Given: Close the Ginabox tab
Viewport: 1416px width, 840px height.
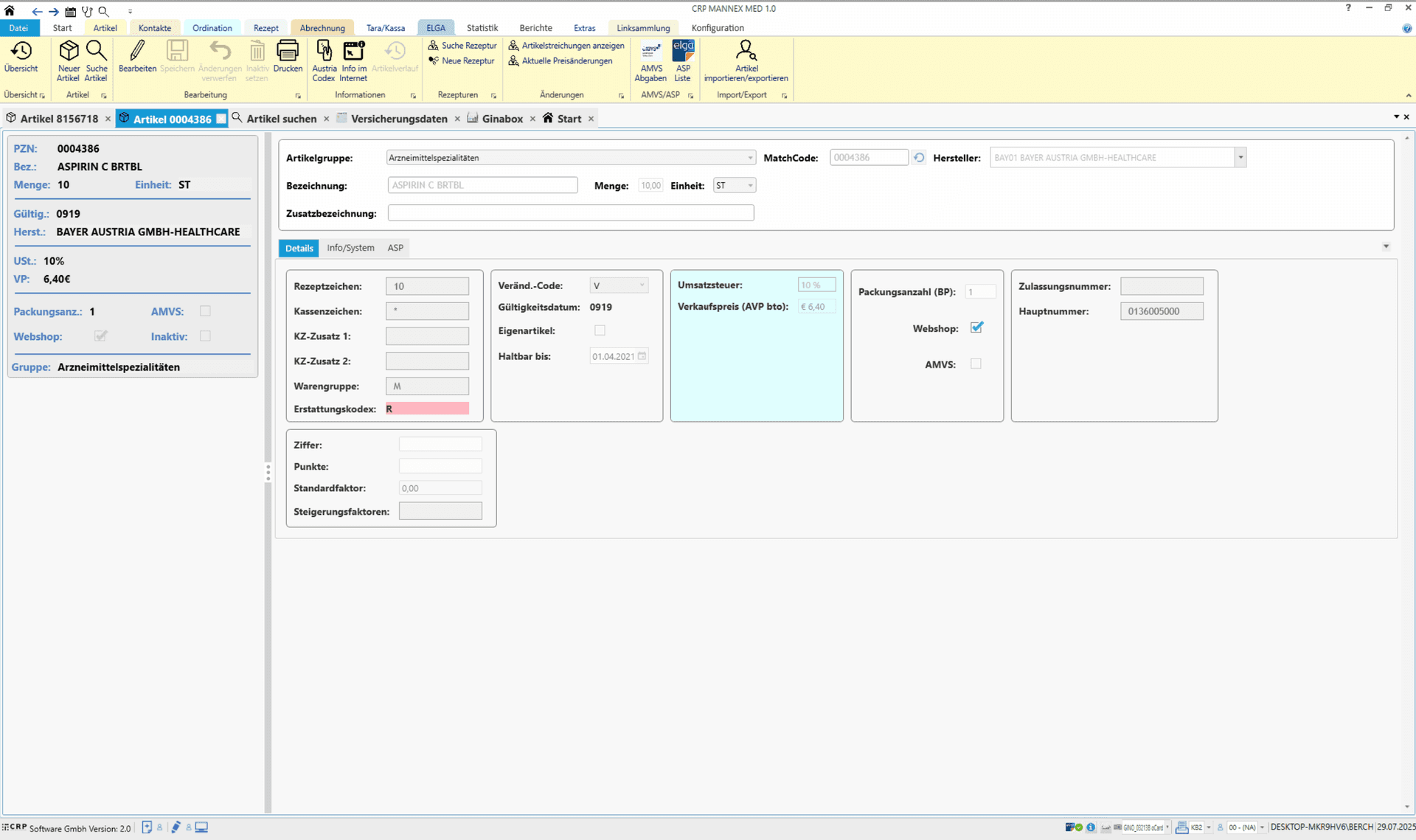Looking at the screenshot, I should click(x=532, y=119).
